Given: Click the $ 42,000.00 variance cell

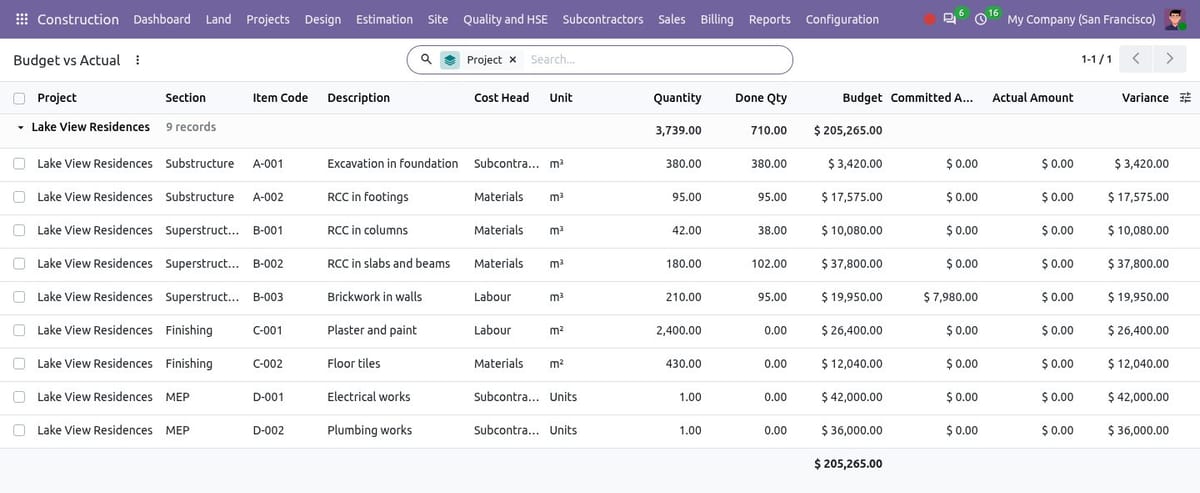Looking at the screenshot, I should 1138,397.
